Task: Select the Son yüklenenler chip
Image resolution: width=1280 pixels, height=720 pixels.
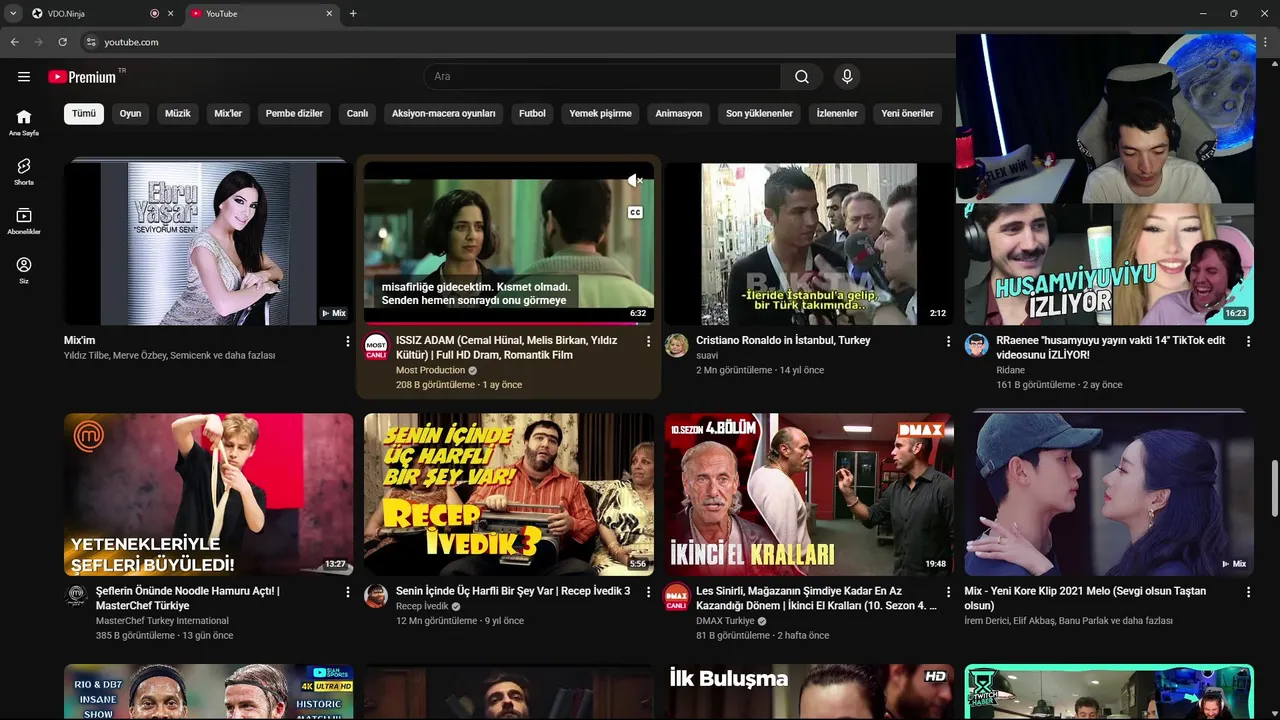Action: tap(759, 113)
